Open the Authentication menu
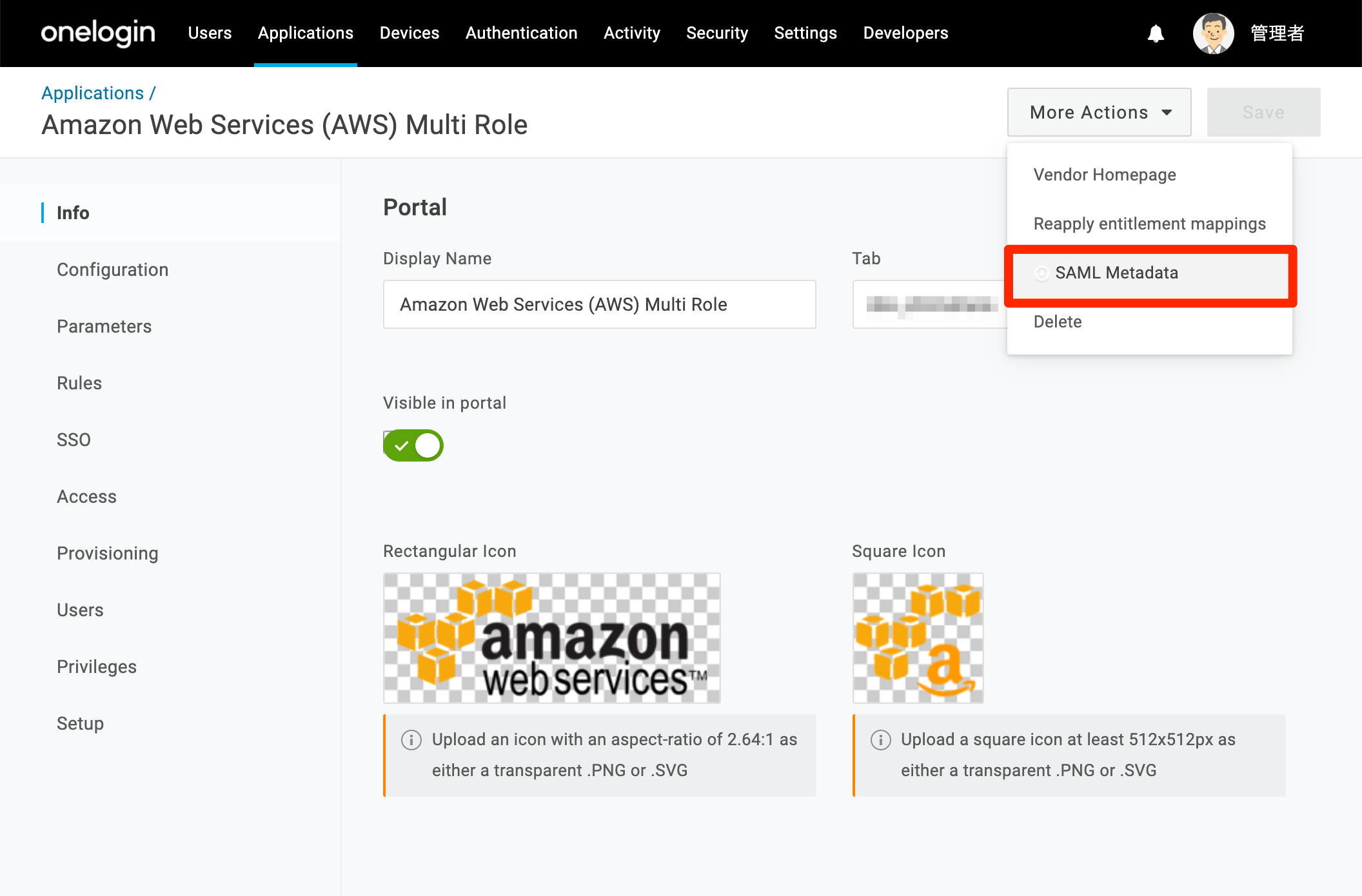The height and width of the screenshot is (896, 1362). click(522, 33)
